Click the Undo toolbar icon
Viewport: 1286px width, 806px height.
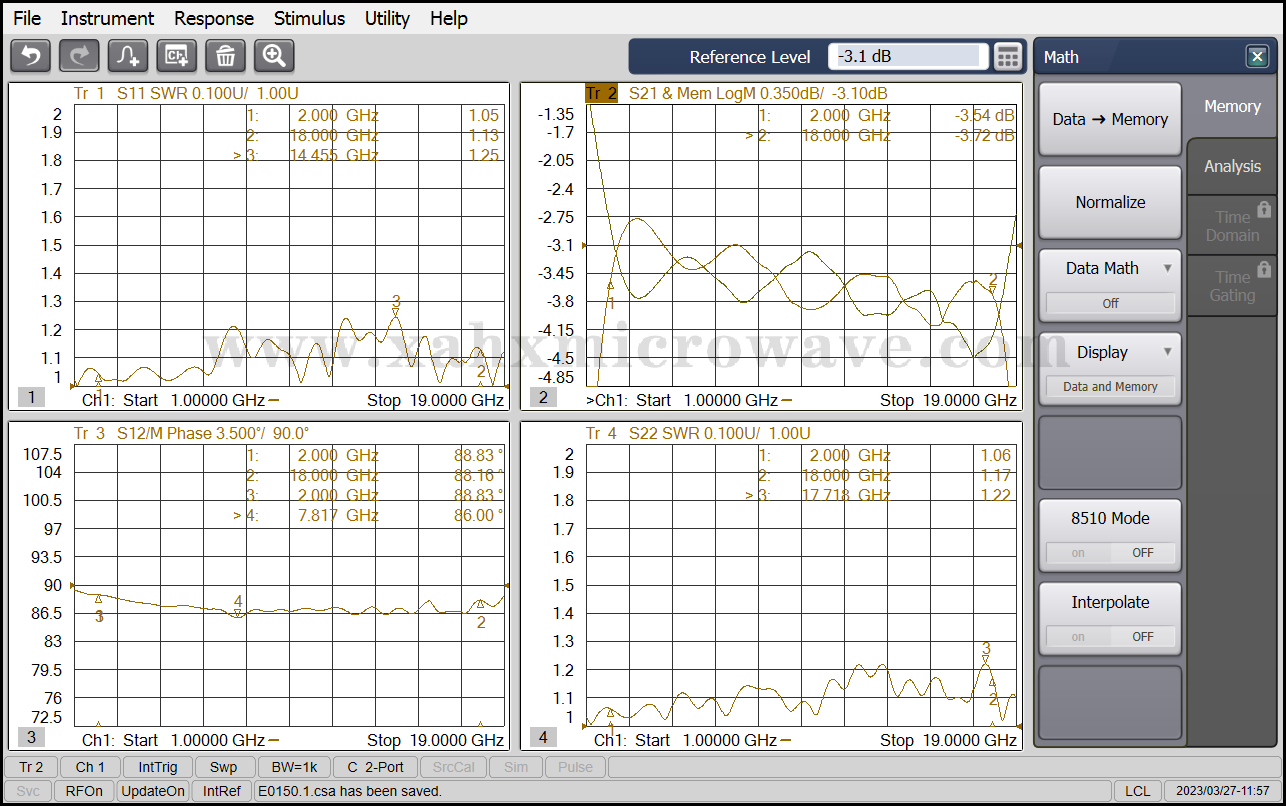point(30,56)
